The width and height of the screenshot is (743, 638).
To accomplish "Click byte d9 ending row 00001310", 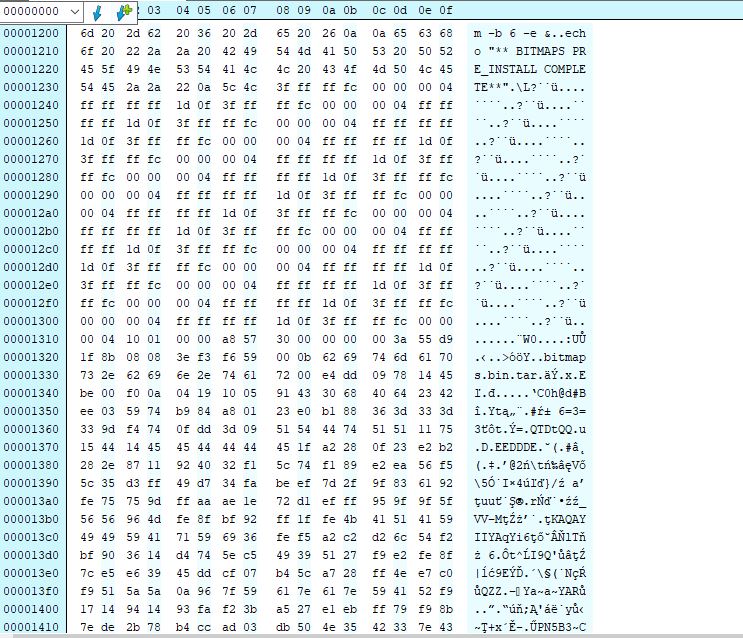I will coord(446,339).
